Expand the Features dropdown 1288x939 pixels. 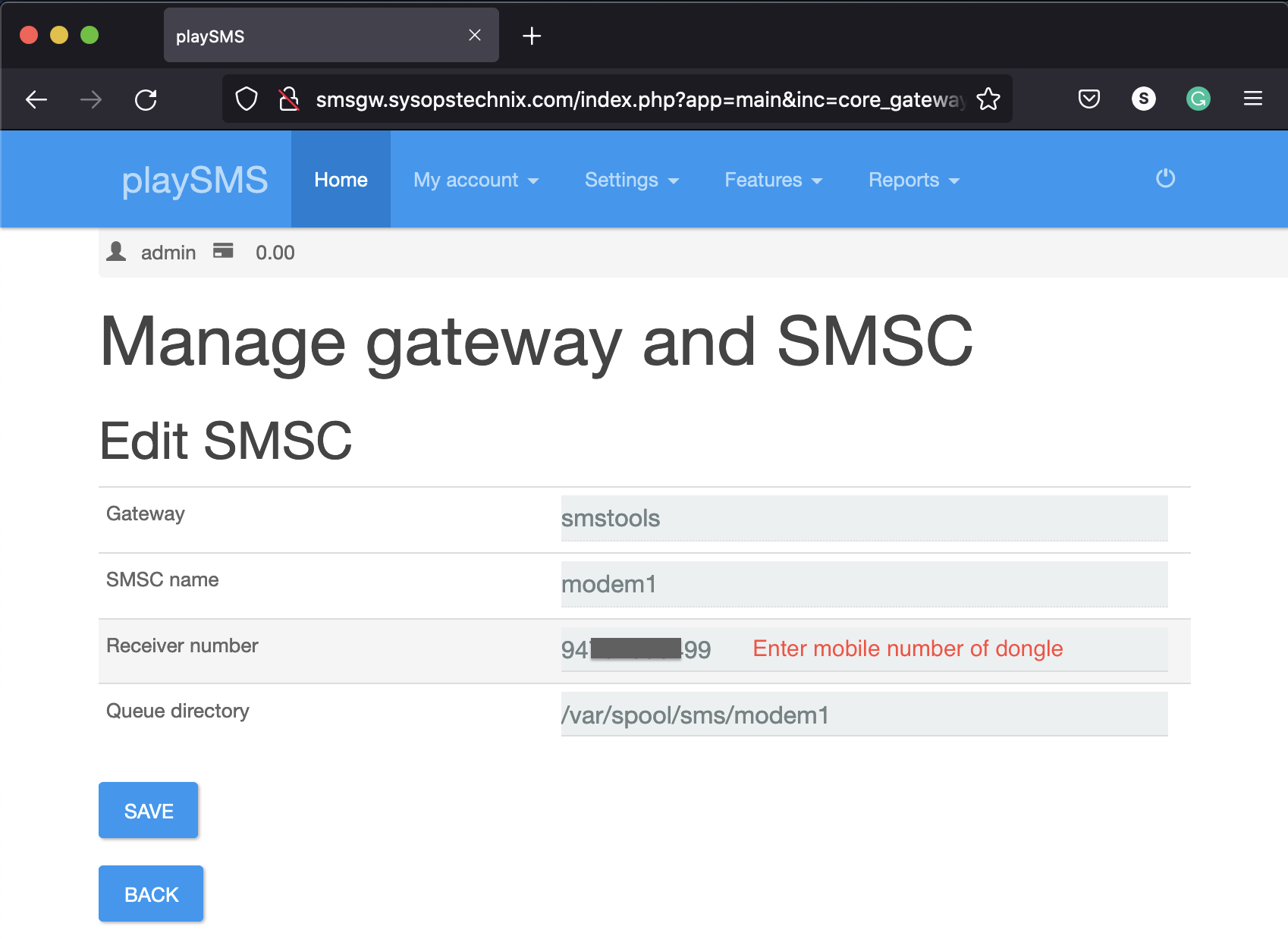coord(773,180)
